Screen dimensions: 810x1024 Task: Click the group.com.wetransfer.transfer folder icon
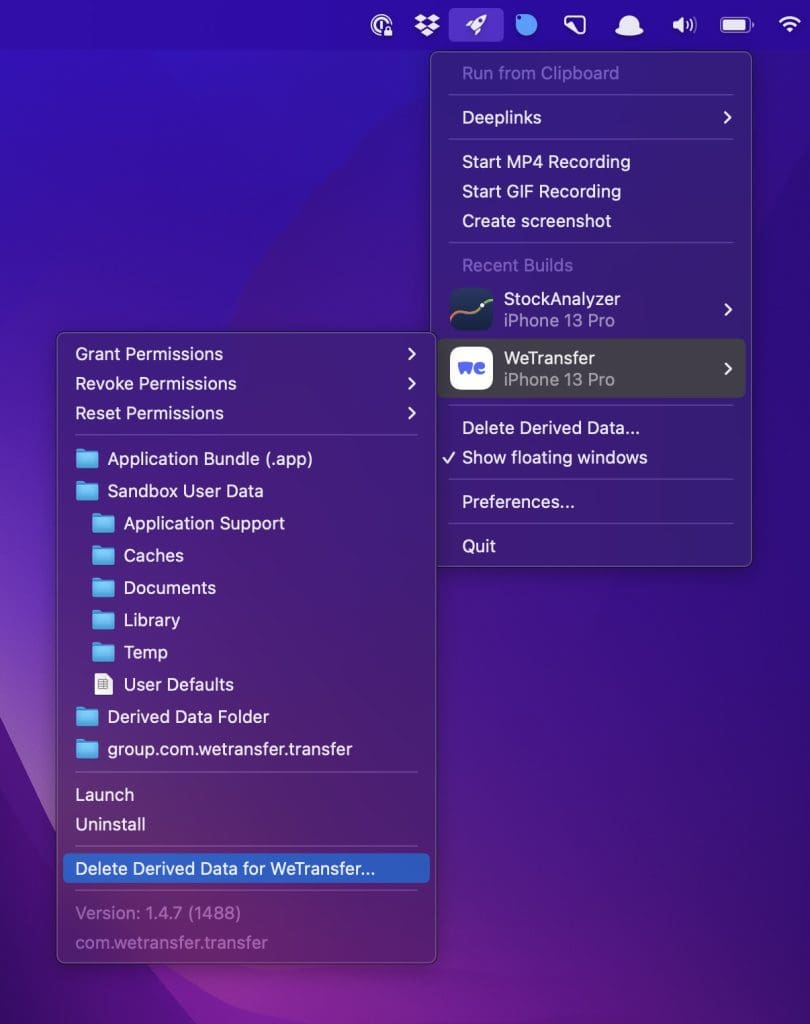click(87, 749)
